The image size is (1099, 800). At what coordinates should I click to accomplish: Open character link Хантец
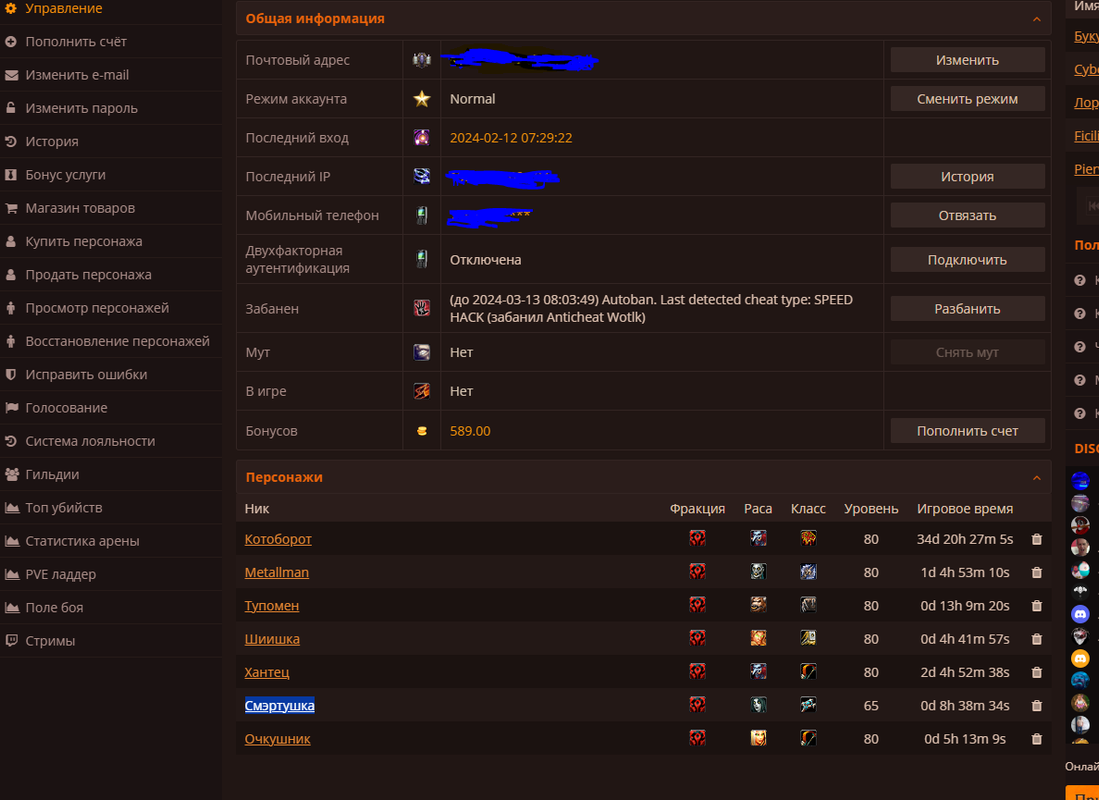point(266,672)
